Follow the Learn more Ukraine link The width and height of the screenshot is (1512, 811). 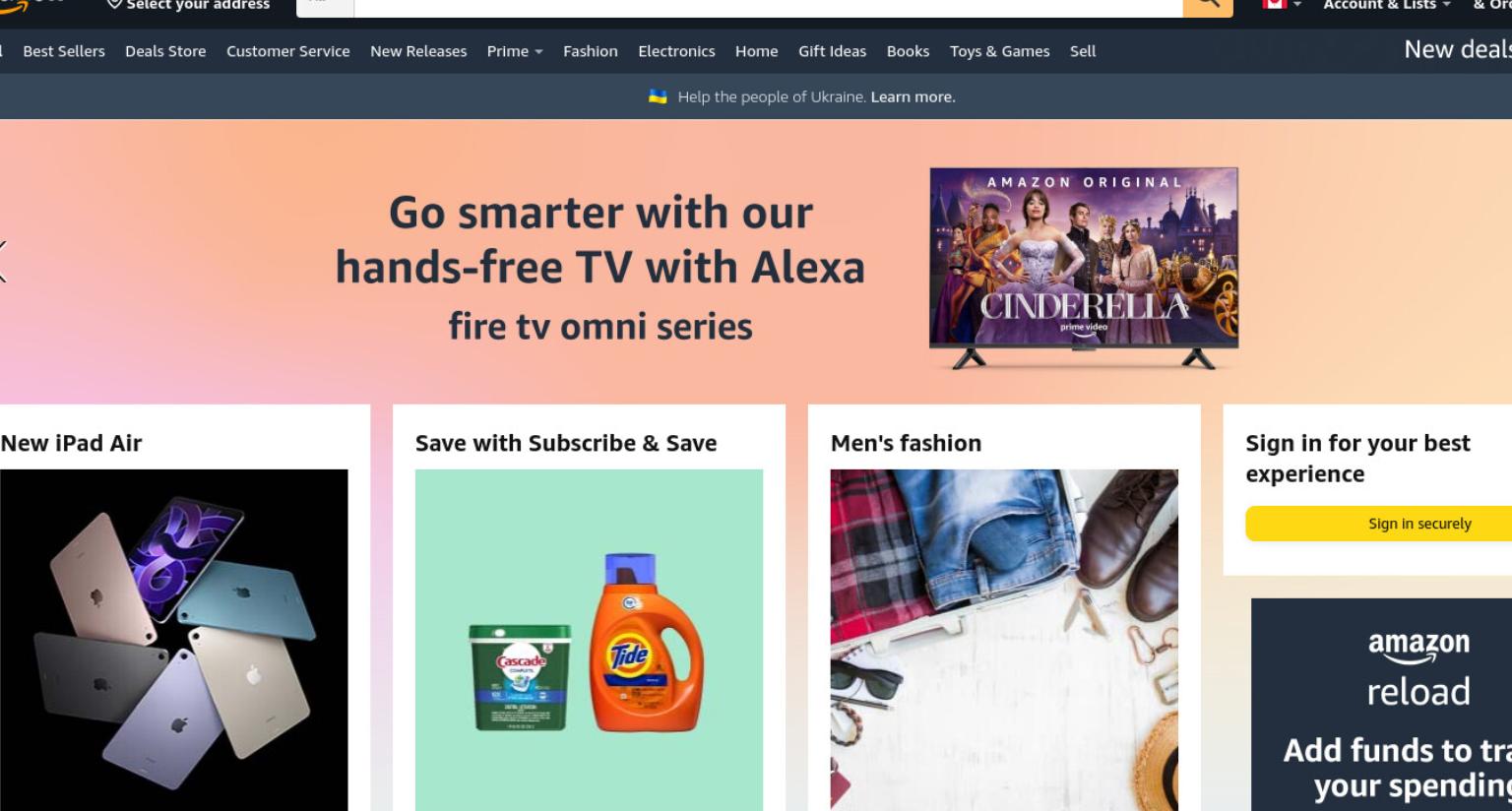pos(913,96)
